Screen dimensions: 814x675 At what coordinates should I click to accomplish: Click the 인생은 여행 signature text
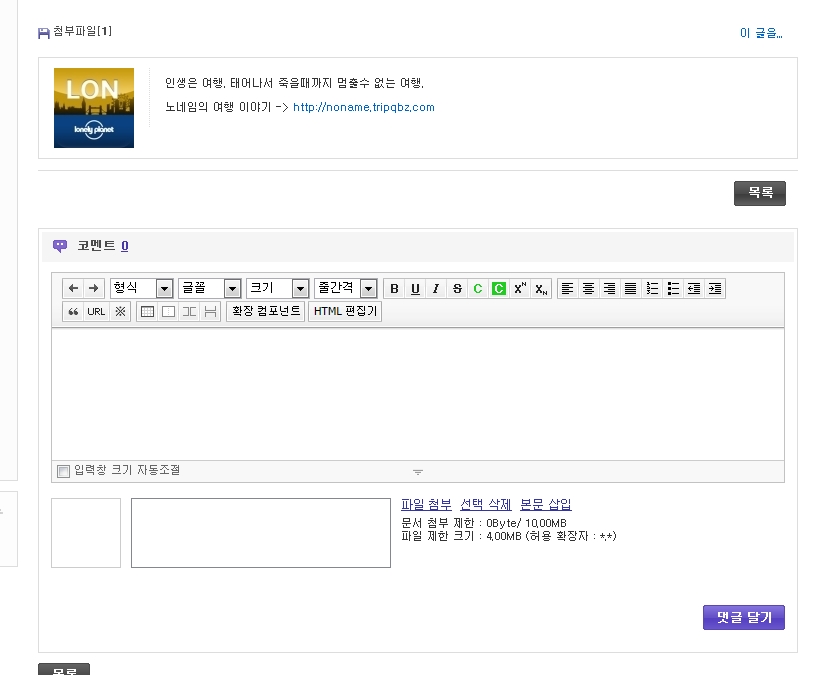pos(294,83)
